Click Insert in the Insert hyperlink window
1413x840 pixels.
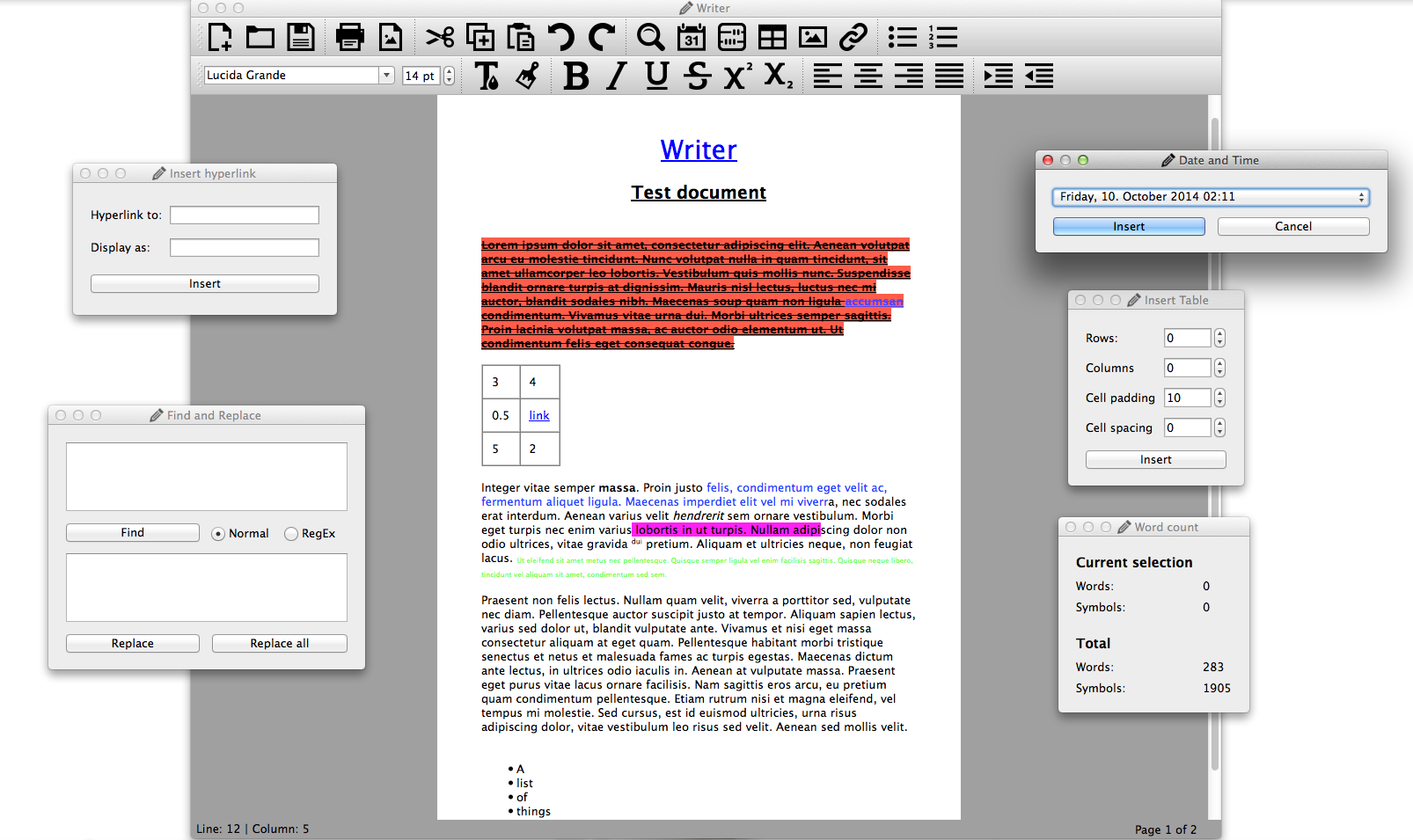point(205,284)
